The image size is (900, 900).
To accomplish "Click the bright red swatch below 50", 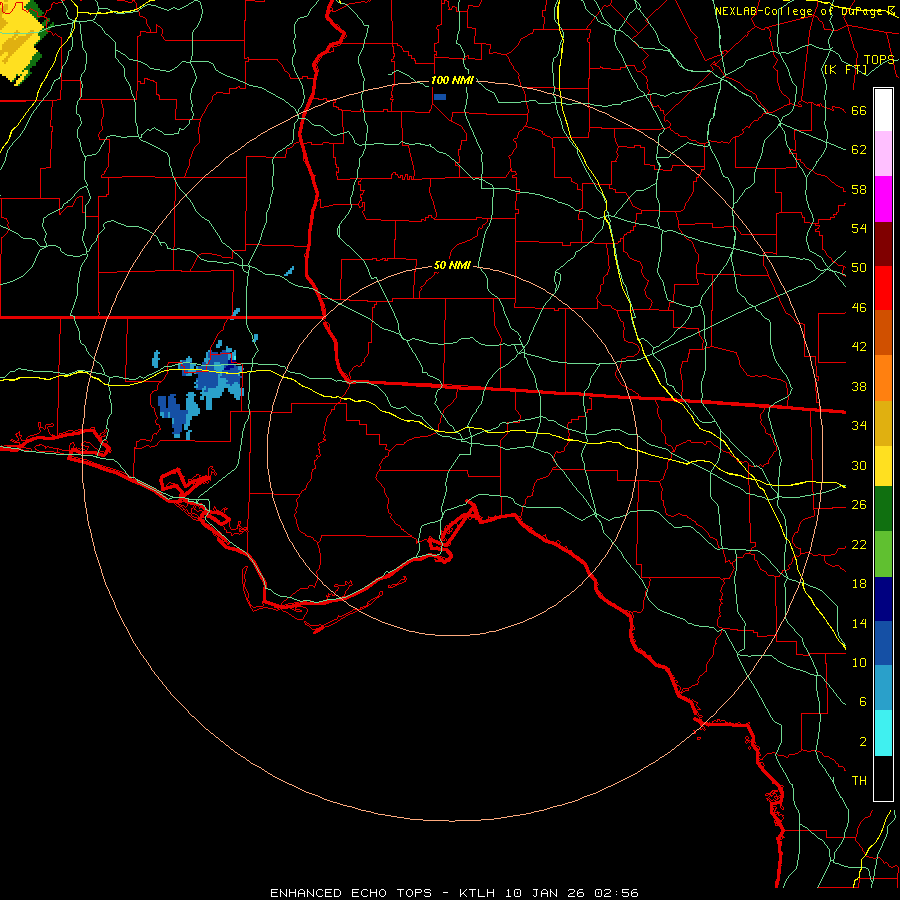I will (x=883, y=288).
